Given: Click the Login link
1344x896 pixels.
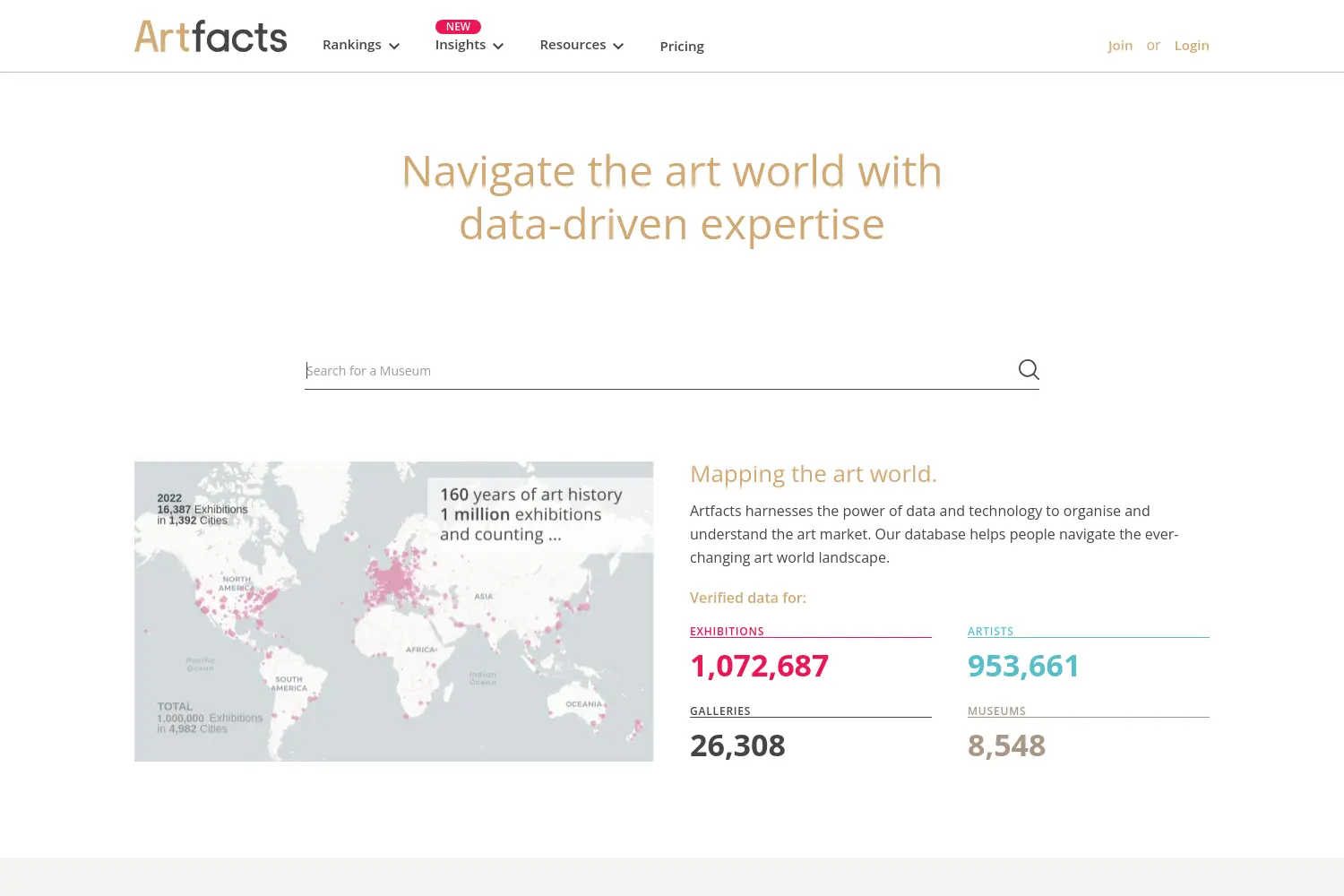Looking at the screenshot, I should [x=1192, y=45].
